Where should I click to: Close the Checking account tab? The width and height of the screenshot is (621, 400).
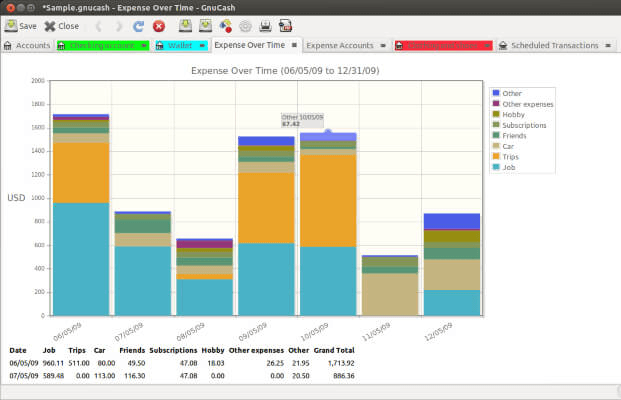point(144,46)
